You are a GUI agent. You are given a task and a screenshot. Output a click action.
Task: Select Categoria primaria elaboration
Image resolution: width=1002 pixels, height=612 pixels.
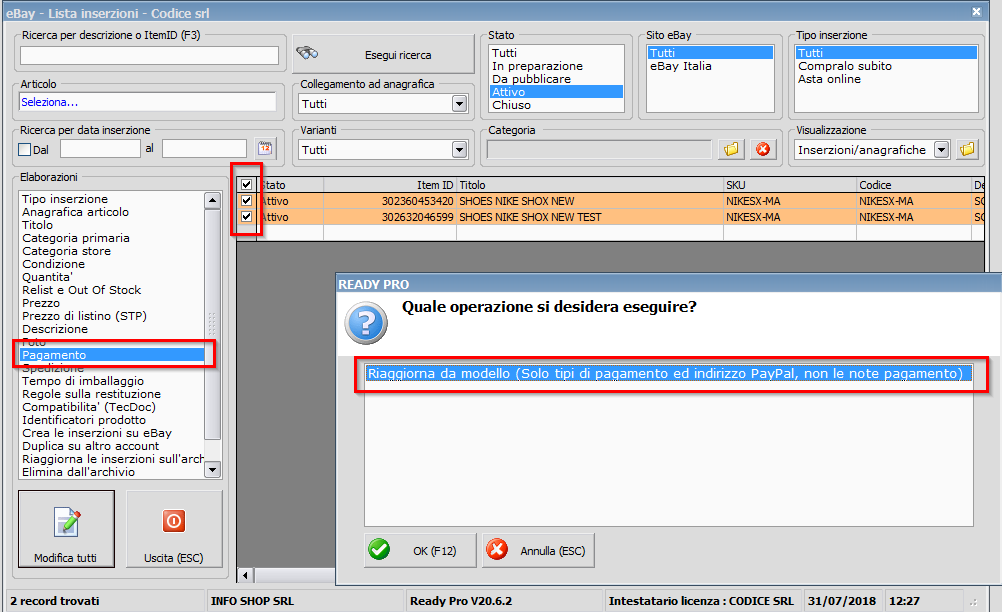tap(112, 238)
